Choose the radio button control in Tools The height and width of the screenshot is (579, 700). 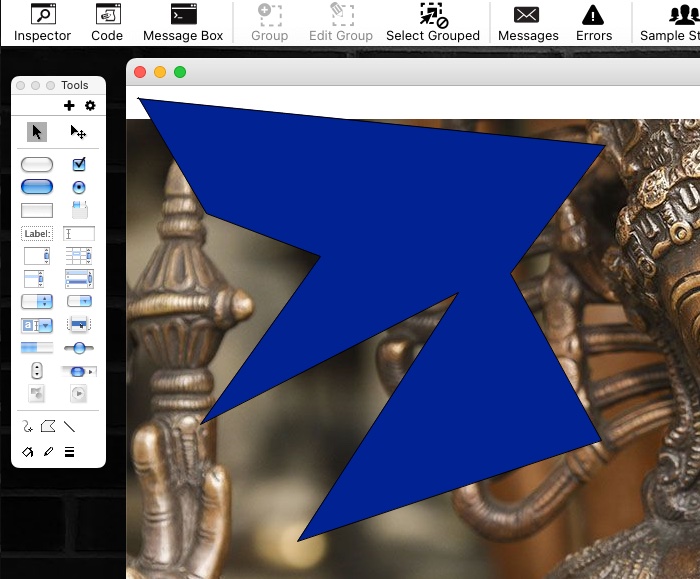79,187
